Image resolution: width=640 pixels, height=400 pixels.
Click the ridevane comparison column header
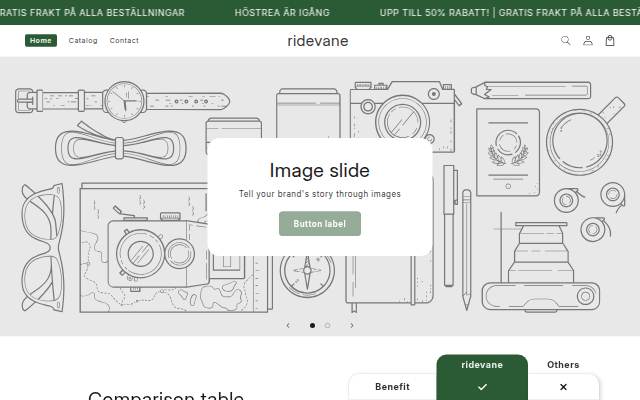(482, 364)
